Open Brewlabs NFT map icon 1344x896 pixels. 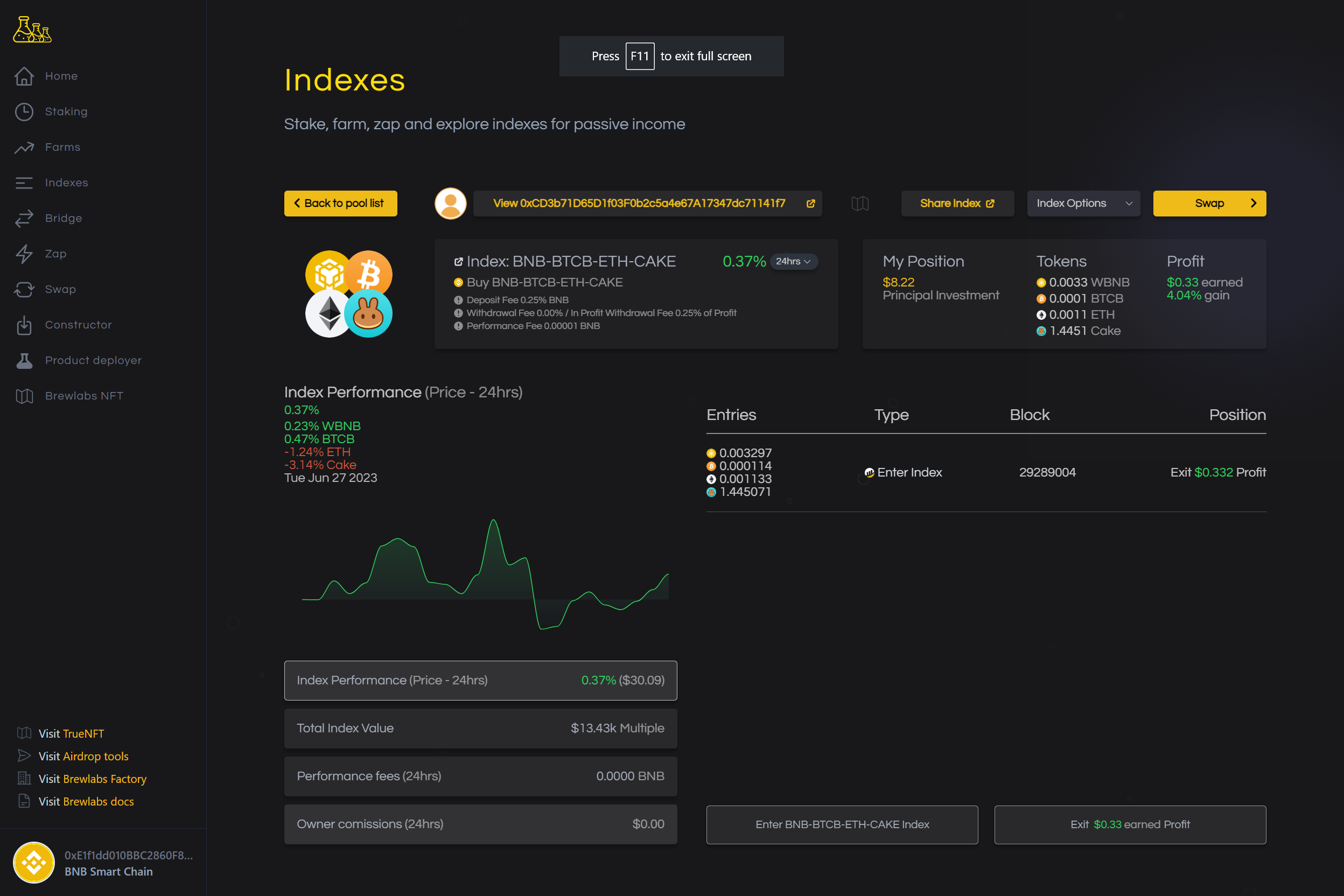pyautogui.click(x=24, y=396)
